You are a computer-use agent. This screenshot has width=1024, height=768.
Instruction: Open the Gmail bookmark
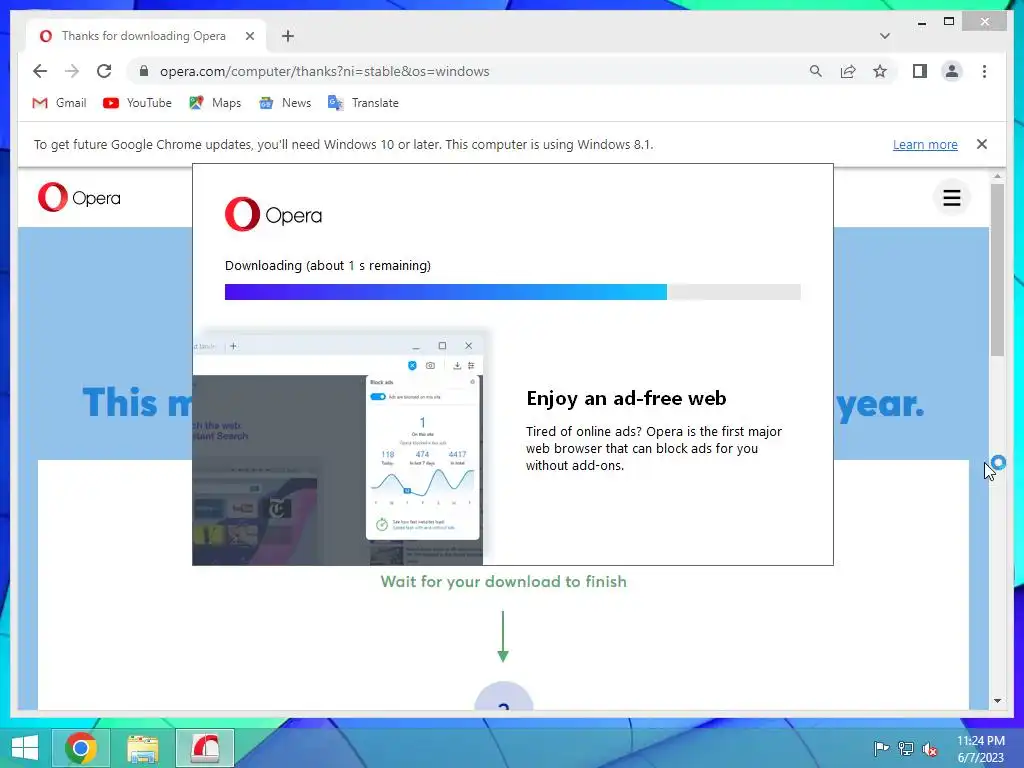pos(59,103)
